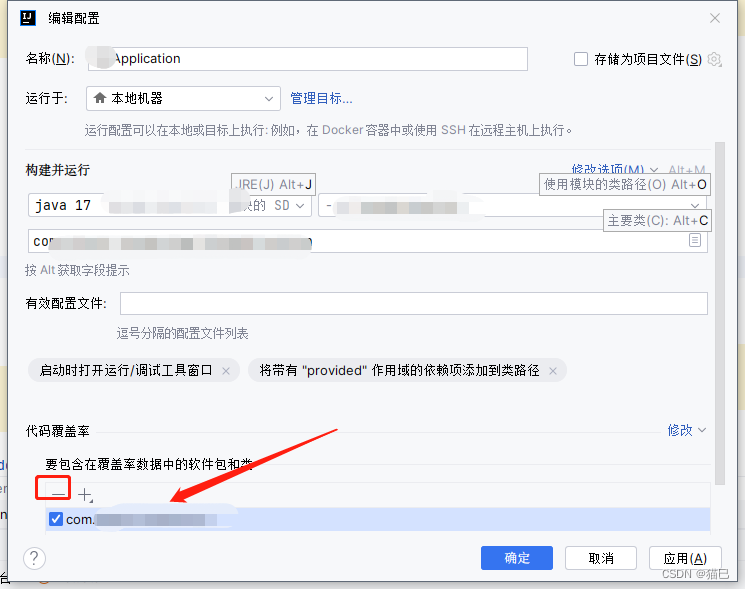Click the 确定 button
The width and height of the screenshot is (745, 589).
pos(517,558)
